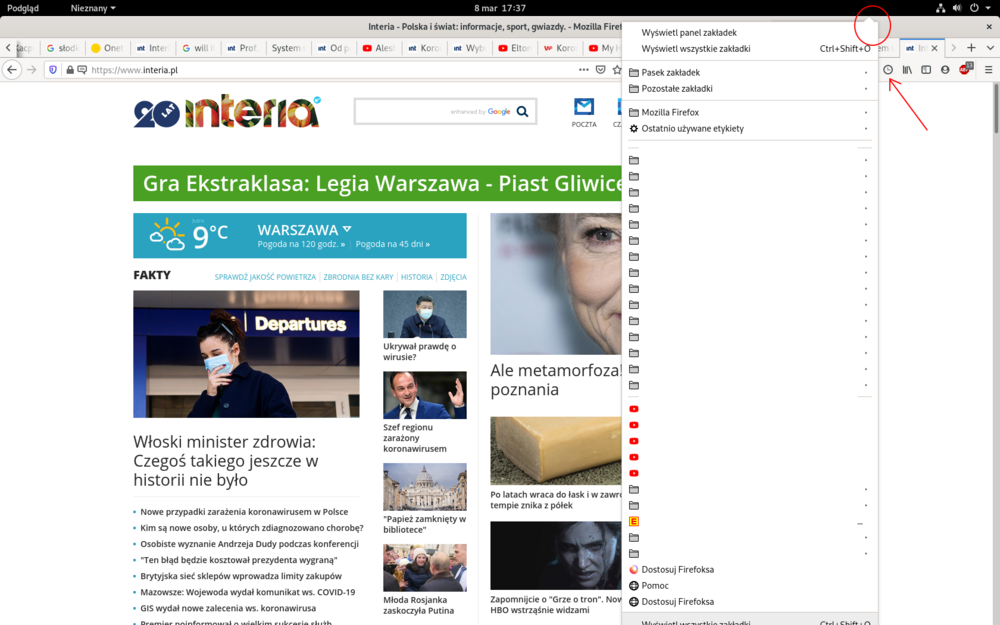Switch to the Onet tab

pos(107,48)
